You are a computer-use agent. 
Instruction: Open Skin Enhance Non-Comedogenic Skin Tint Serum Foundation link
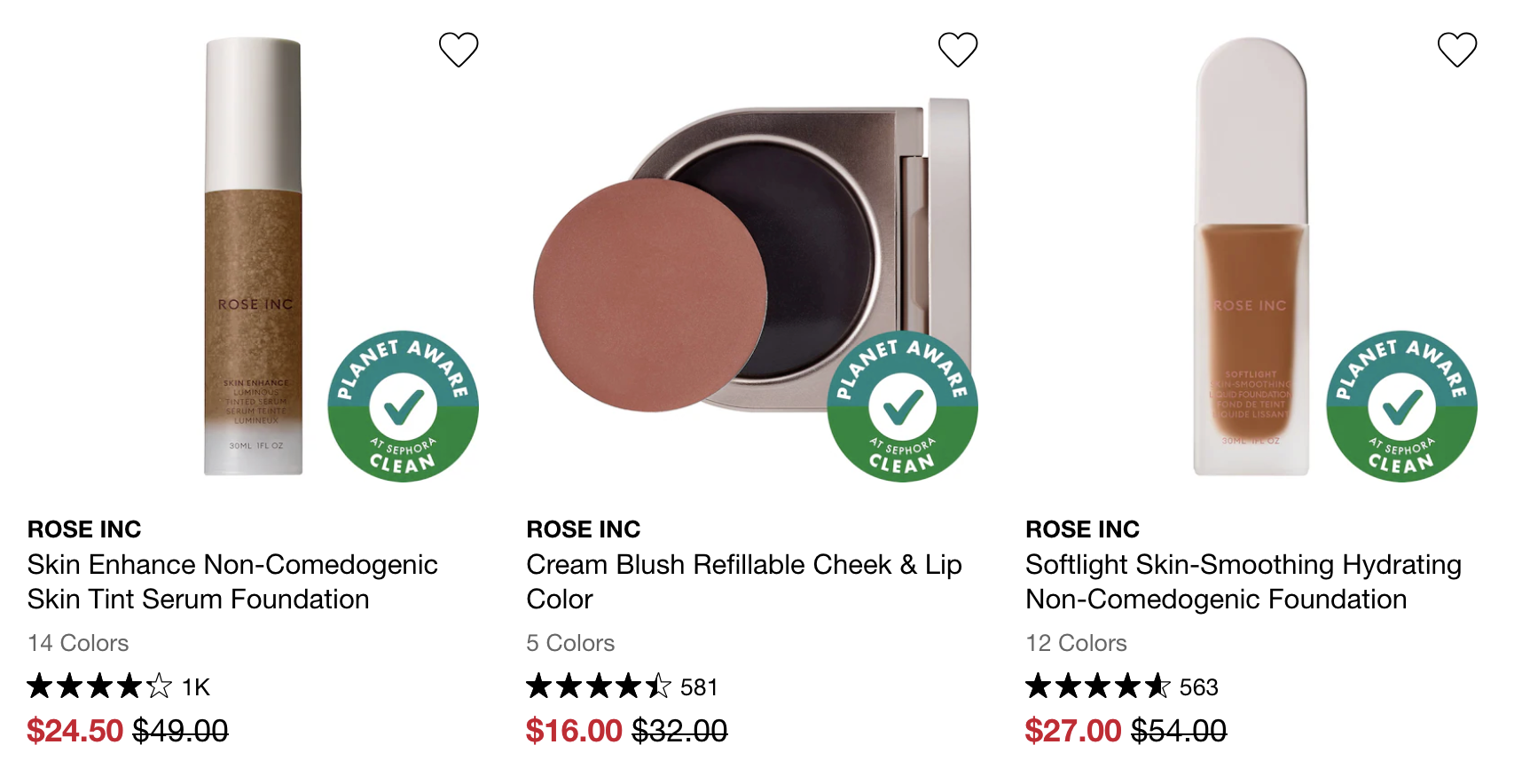(232, 582)
